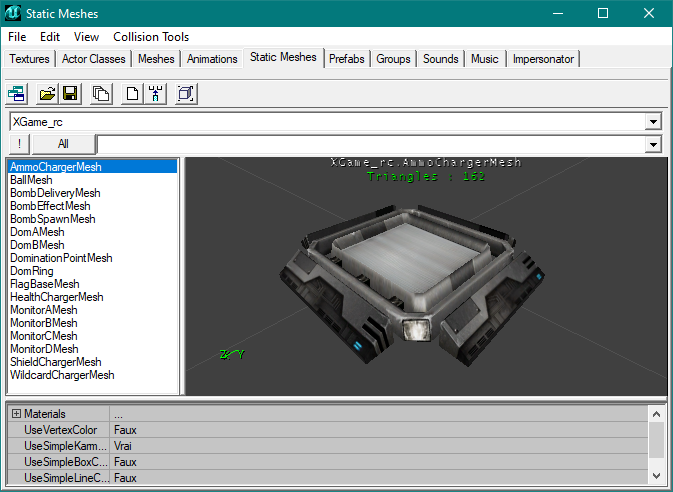Click the UseVertexColor Faux value
This screenshot has width=673, height=492.
click(379, 430)
